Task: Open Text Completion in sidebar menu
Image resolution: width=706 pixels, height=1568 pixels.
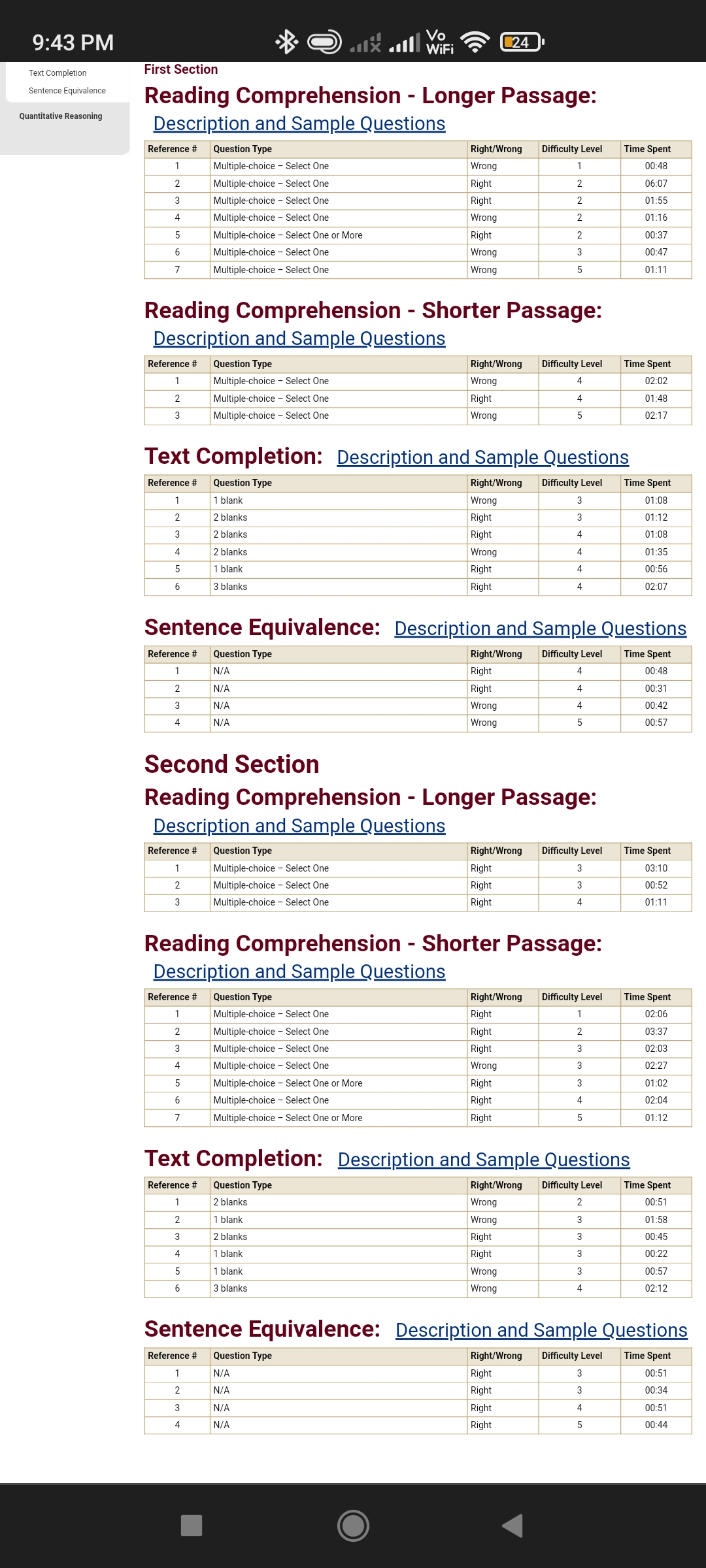Action: pyautogui.click(x=58, y=73)
